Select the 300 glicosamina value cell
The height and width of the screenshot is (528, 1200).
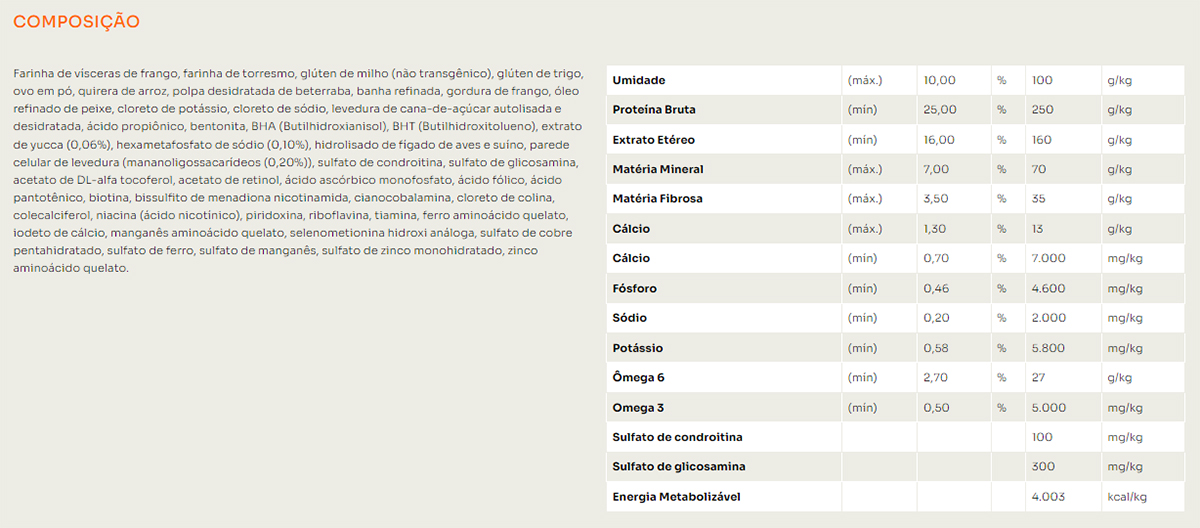pyautogui.click(x=1041, y=467)
